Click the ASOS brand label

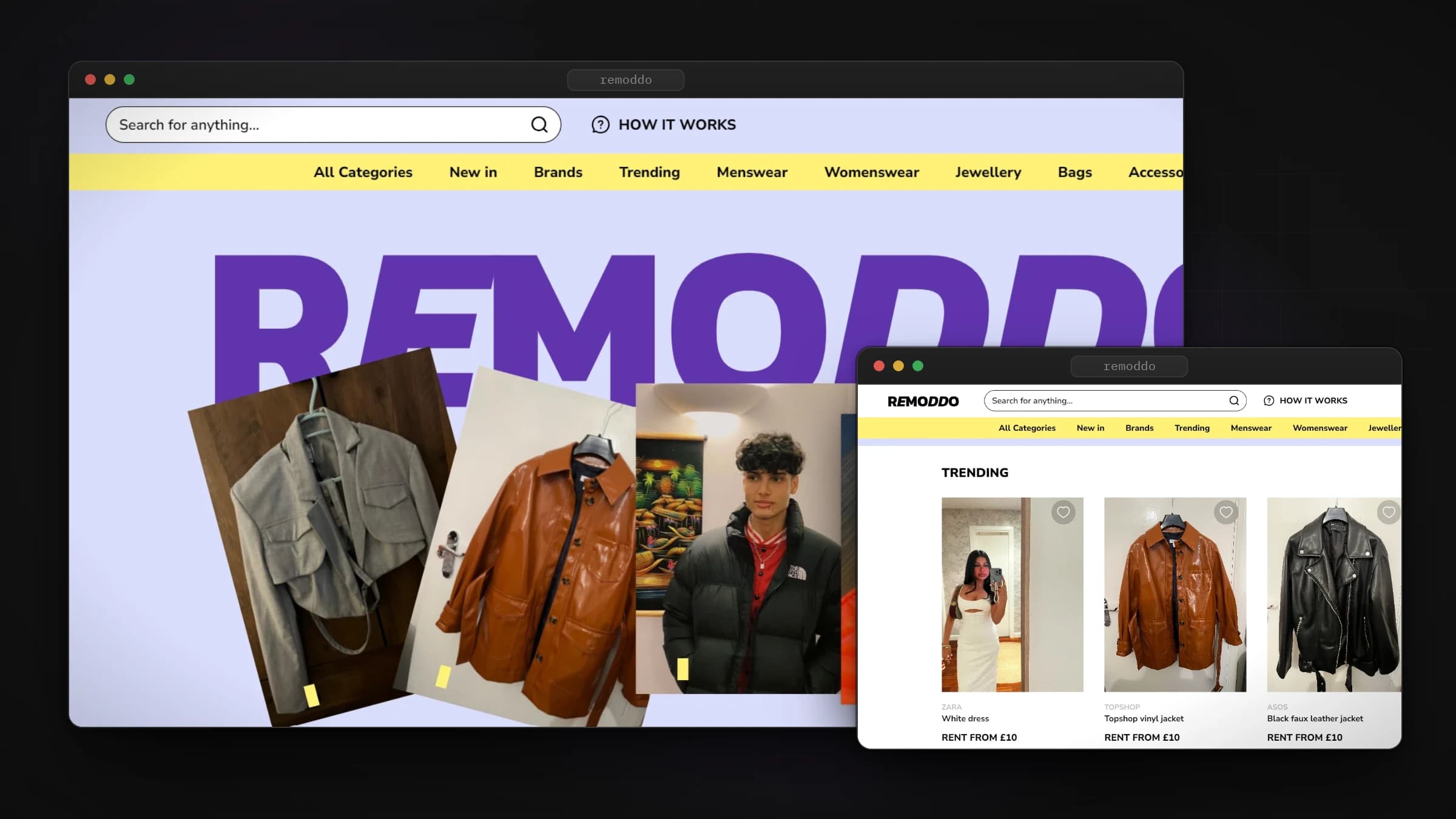[x=1277, y=707]
